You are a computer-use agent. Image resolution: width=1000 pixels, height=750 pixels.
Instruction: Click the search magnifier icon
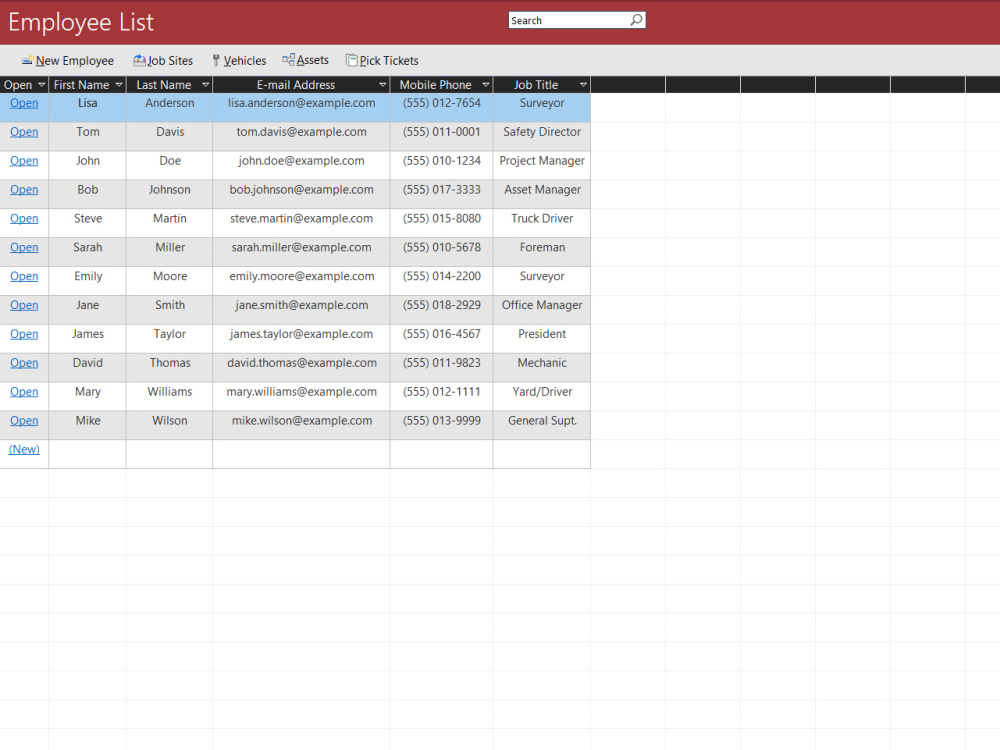click(x=636, y=20)
